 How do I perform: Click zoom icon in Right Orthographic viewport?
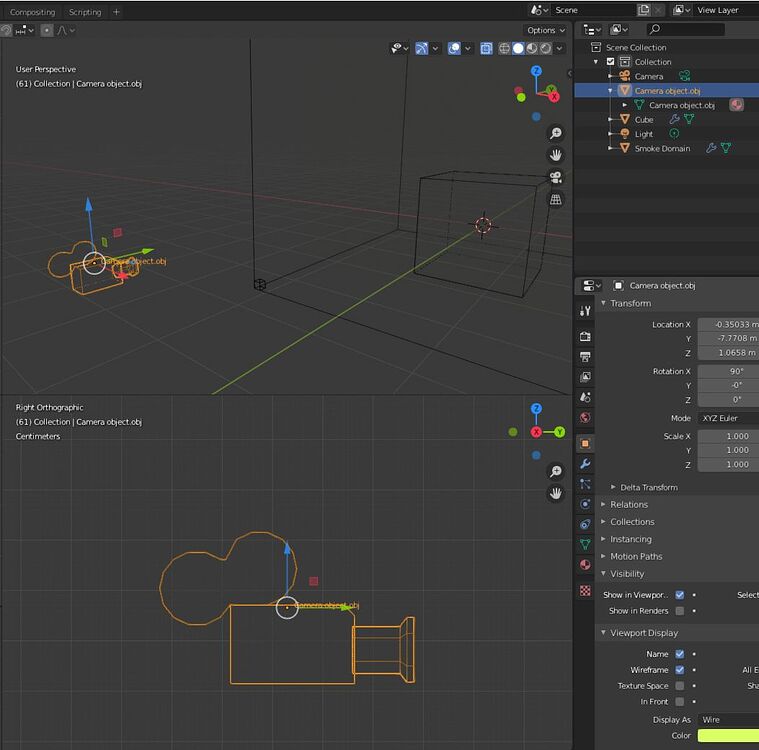coord(556,471)
